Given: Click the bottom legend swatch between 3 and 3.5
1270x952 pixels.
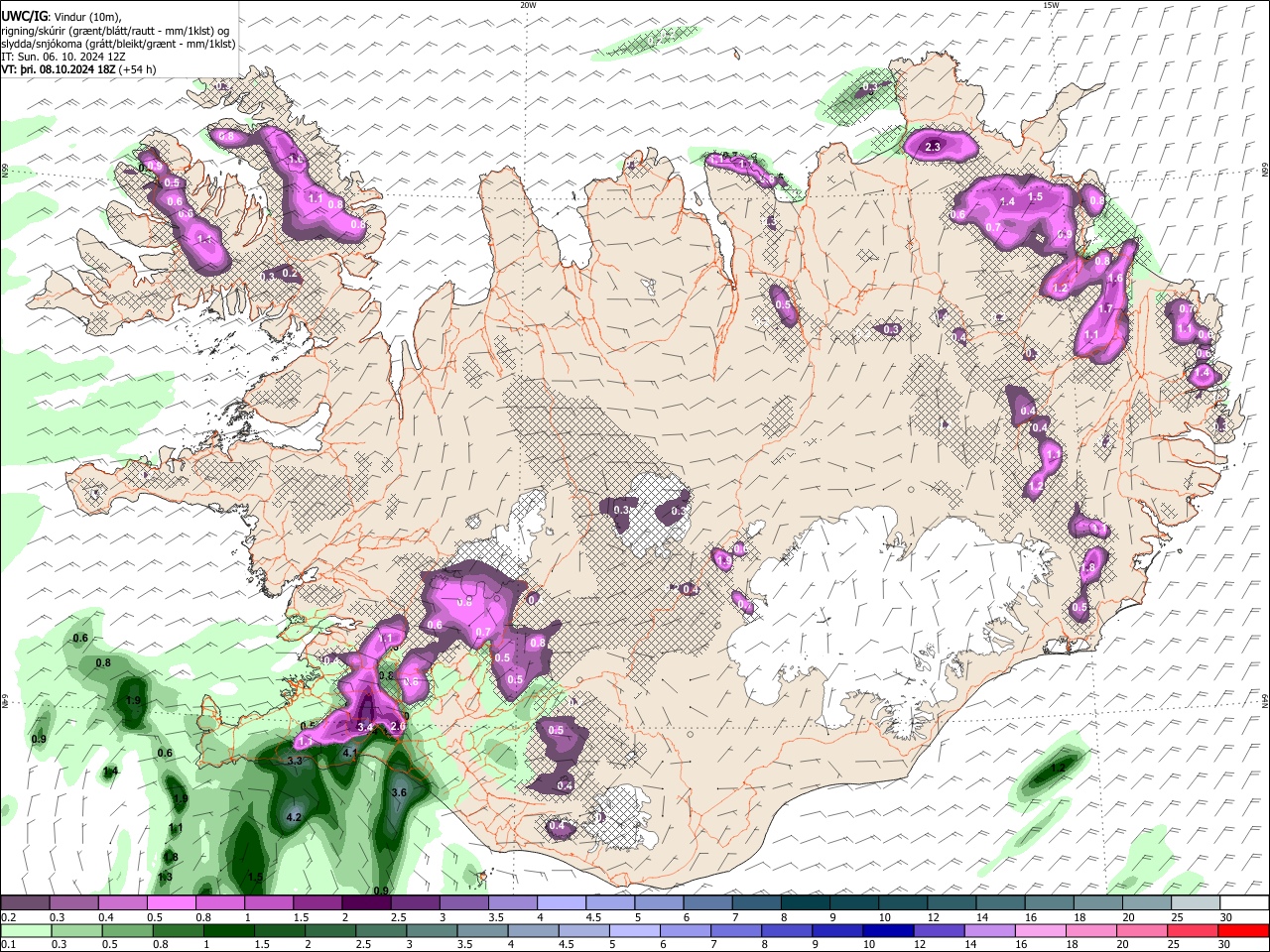Looking at the screenshot, I should 433,930.
